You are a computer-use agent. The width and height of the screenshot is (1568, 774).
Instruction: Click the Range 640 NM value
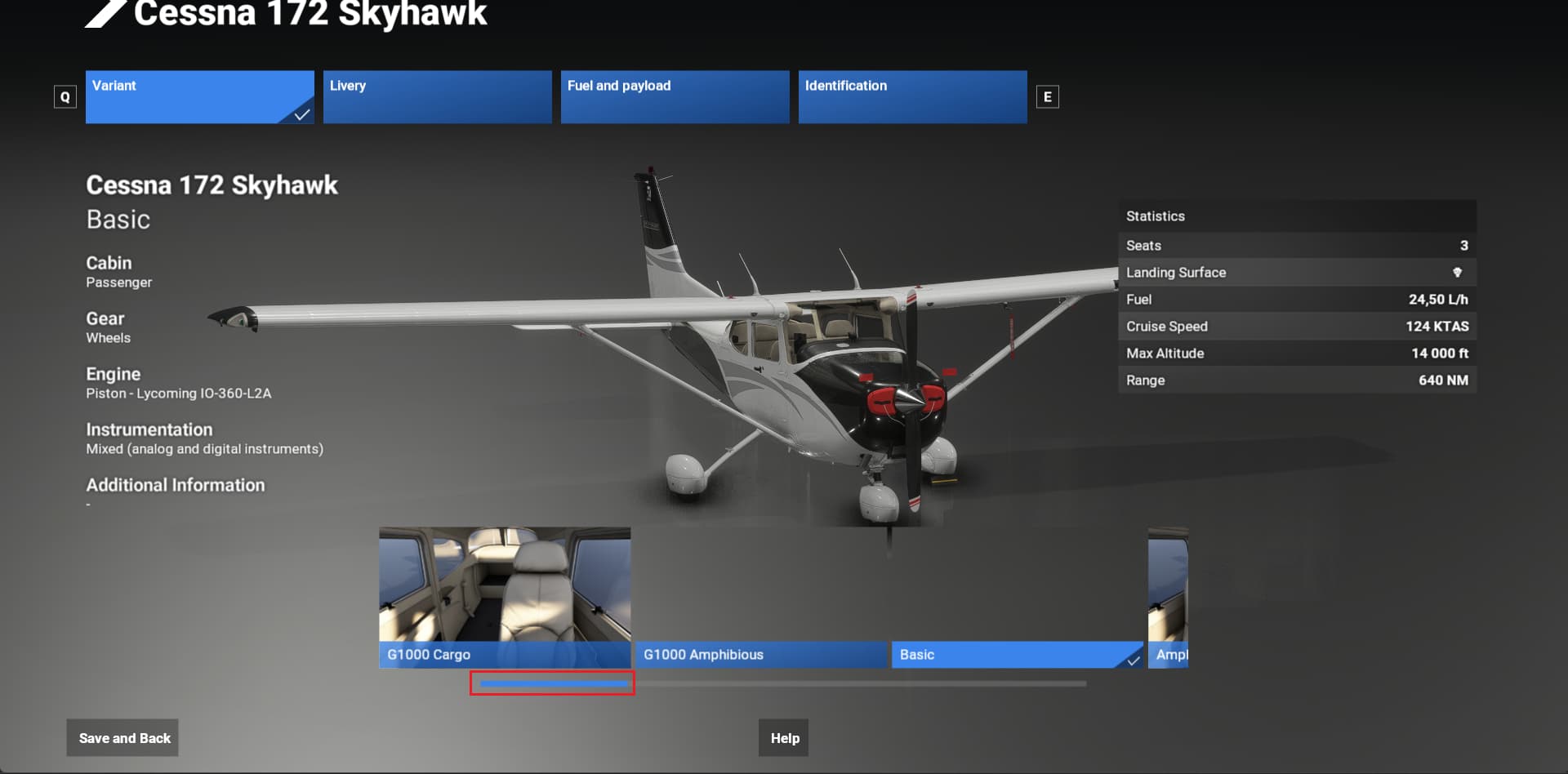click(1443, 380)
